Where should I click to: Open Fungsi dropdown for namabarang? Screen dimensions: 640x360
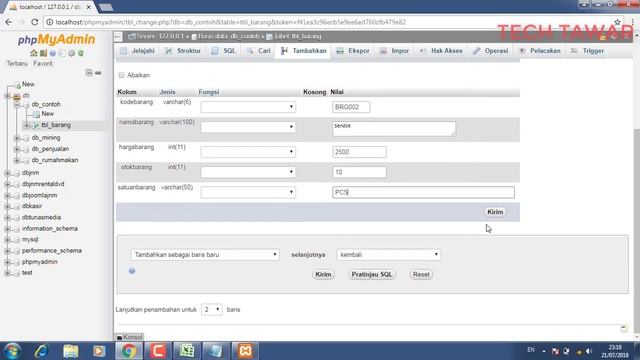[248, 127]
